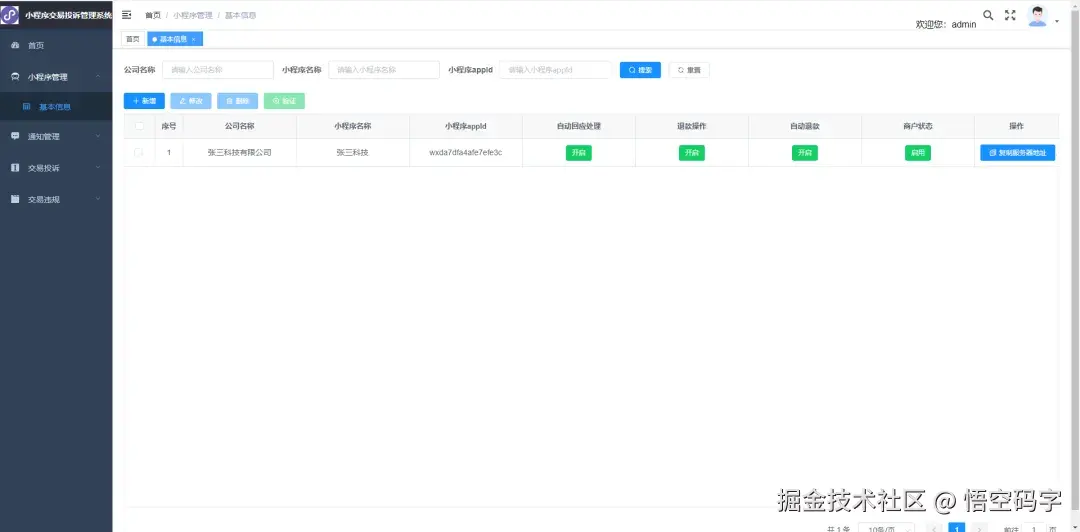The image size is (1080, 532).
Task: Switch to the 首页 page tab
Action: (132, 39)
